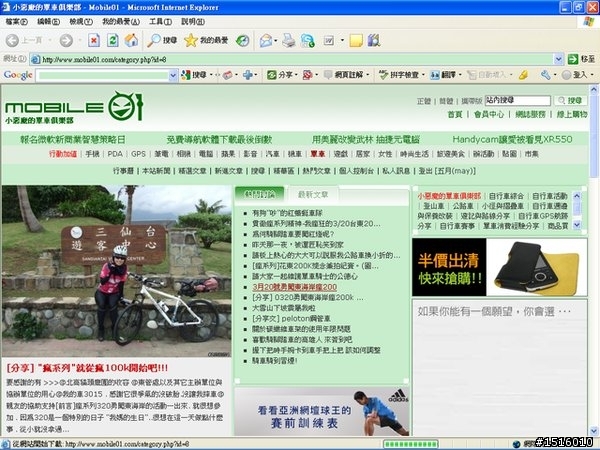Click the site search (站內搜尋) input field

pyautogui.click(x=517, y=100)
